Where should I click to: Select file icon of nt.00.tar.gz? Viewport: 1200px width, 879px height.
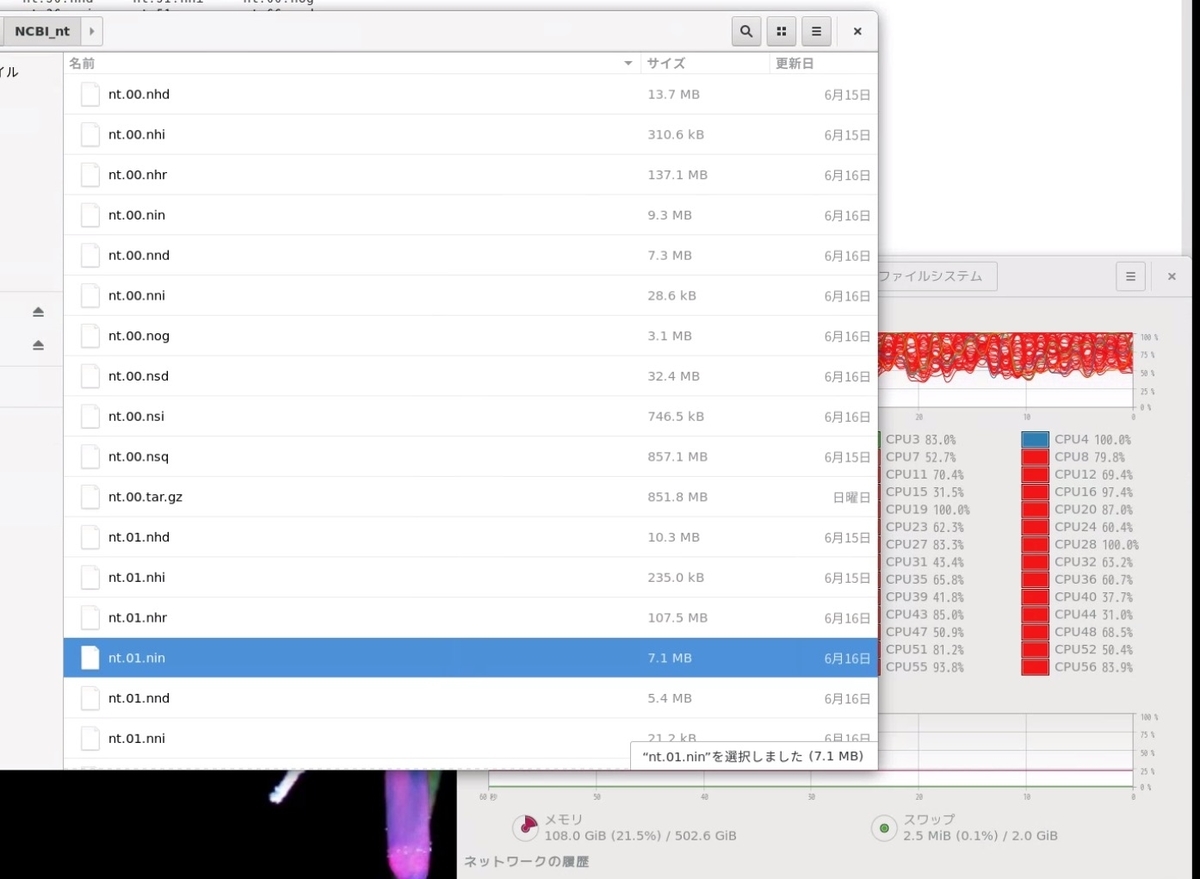90,497
